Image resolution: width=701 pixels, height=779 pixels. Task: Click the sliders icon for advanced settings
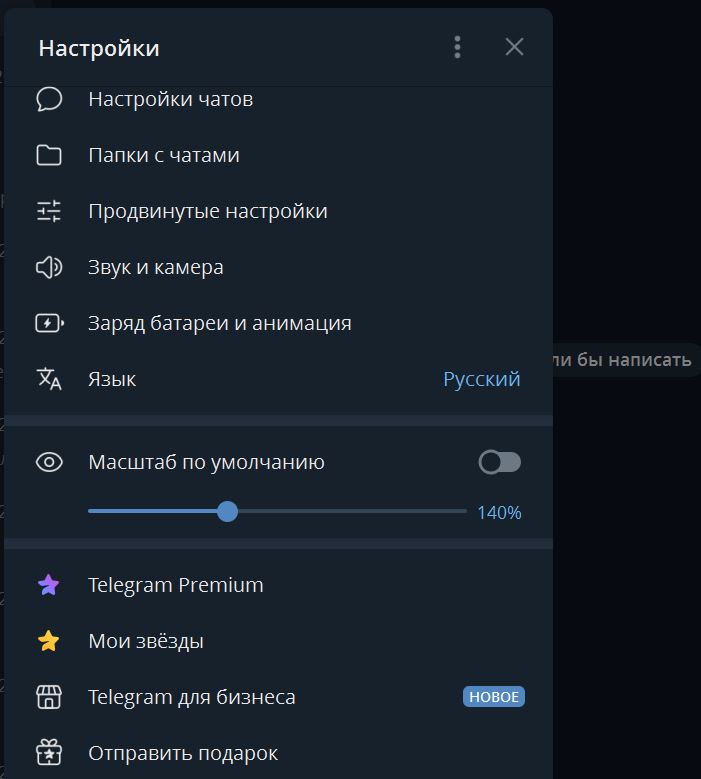pos(49,211)
